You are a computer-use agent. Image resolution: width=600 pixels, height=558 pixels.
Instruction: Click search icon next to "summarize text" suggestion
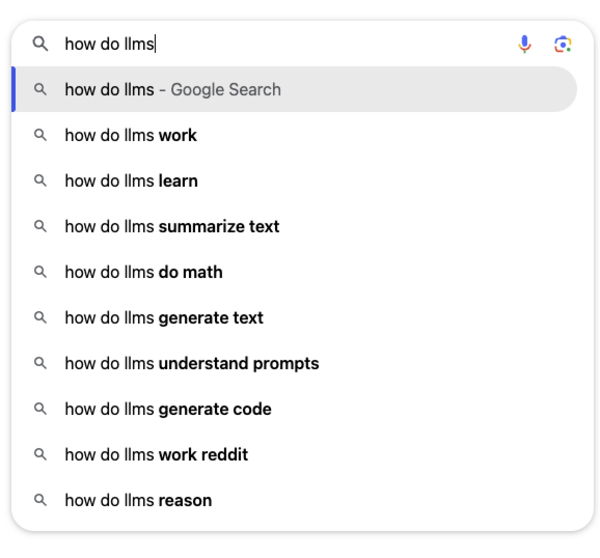pyautogui.click(x=40, y=227)
